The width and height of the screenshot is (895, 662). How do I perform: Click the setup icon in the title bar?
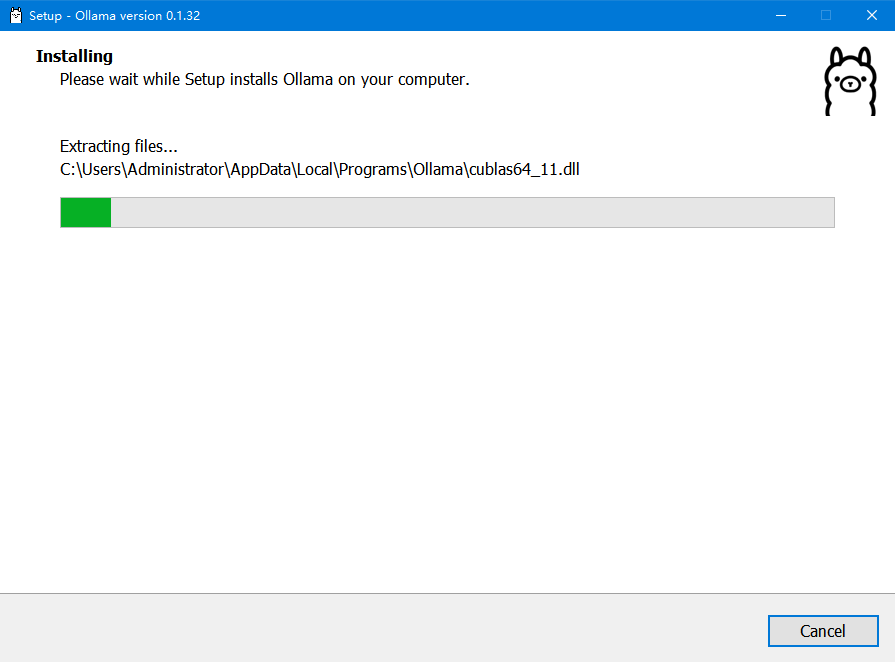[15, 15]
